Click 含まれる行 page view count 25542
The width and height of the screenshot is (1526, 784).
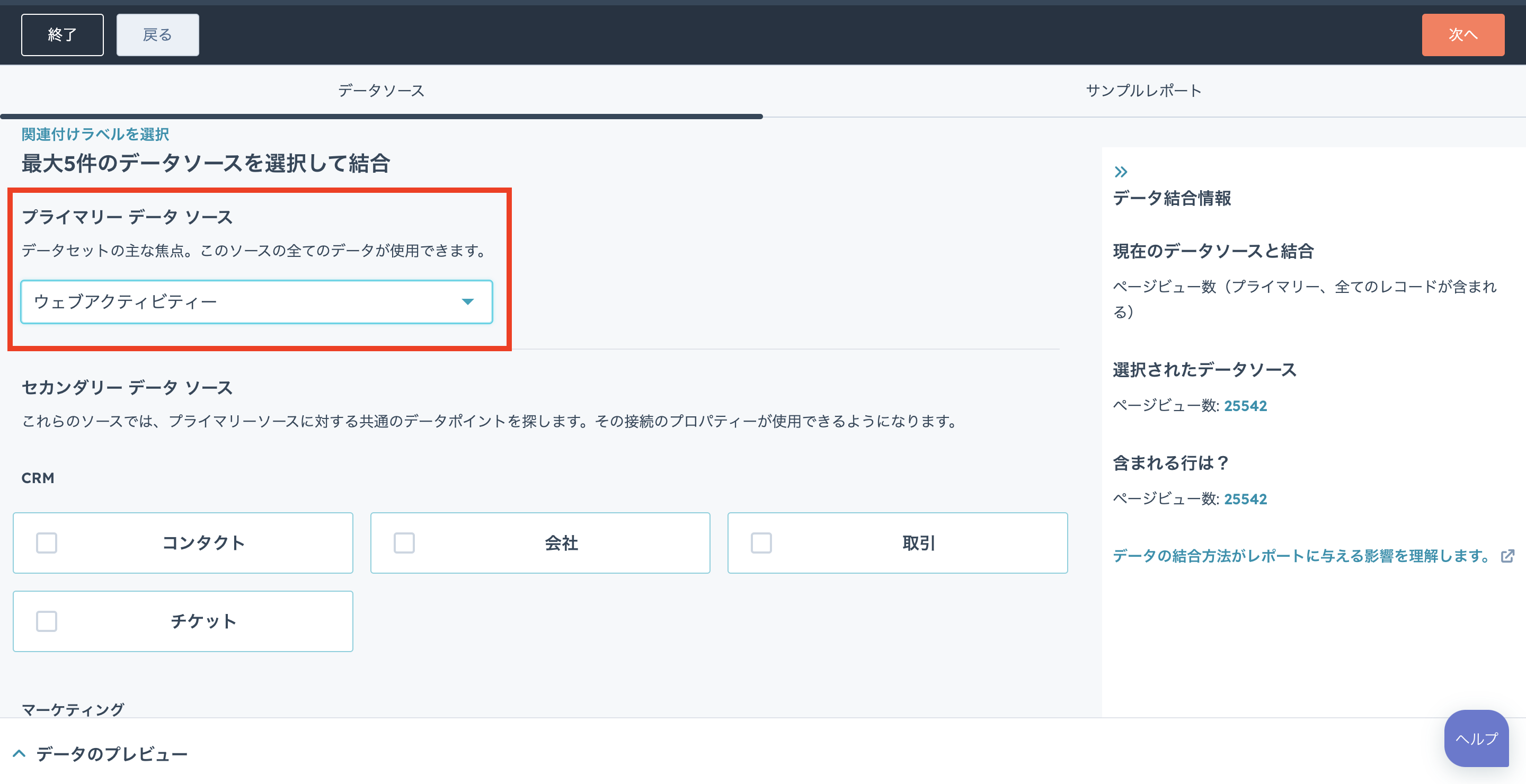point(1245,499)
